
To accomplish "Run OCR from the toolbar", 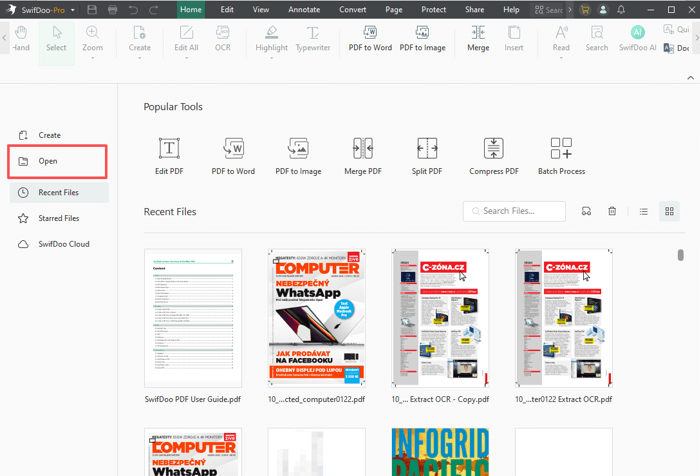I will click(x=223, y=39).
